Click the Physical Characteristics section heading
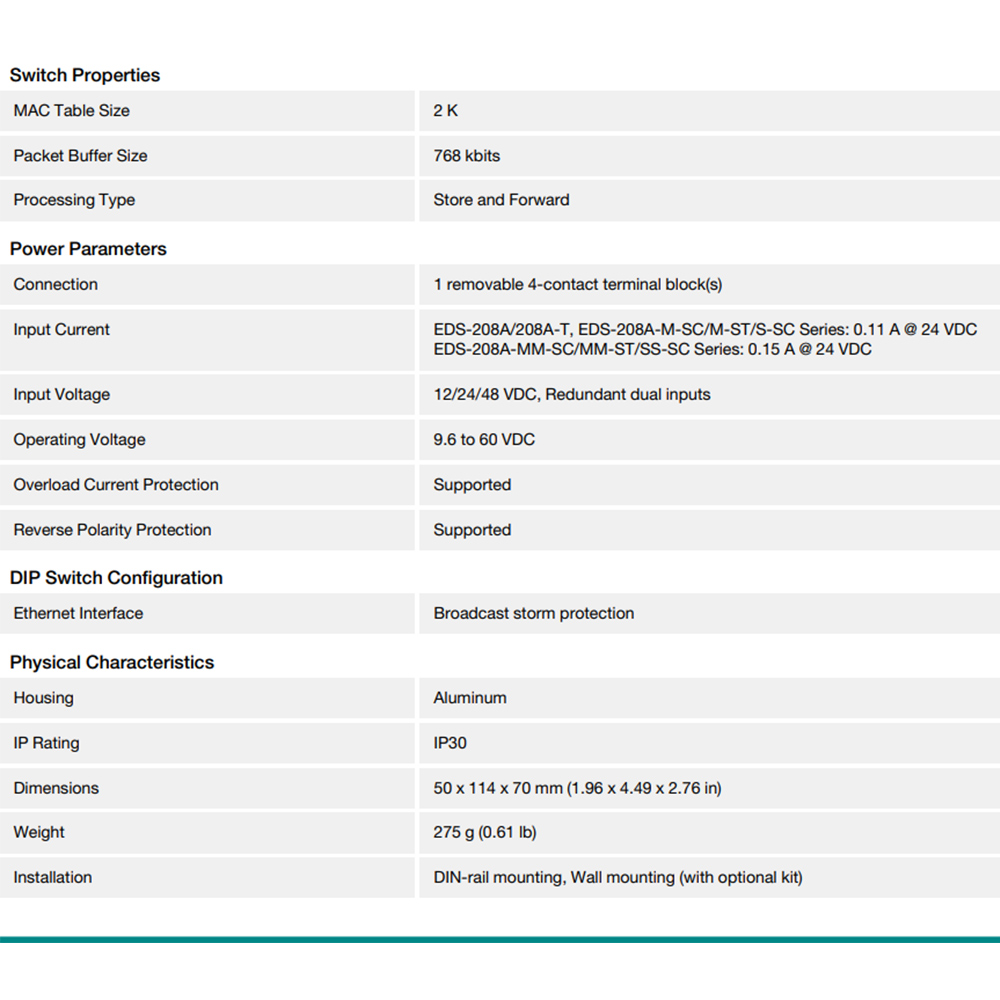Viewport: 1000px width, 1000px height. (112, 662)
